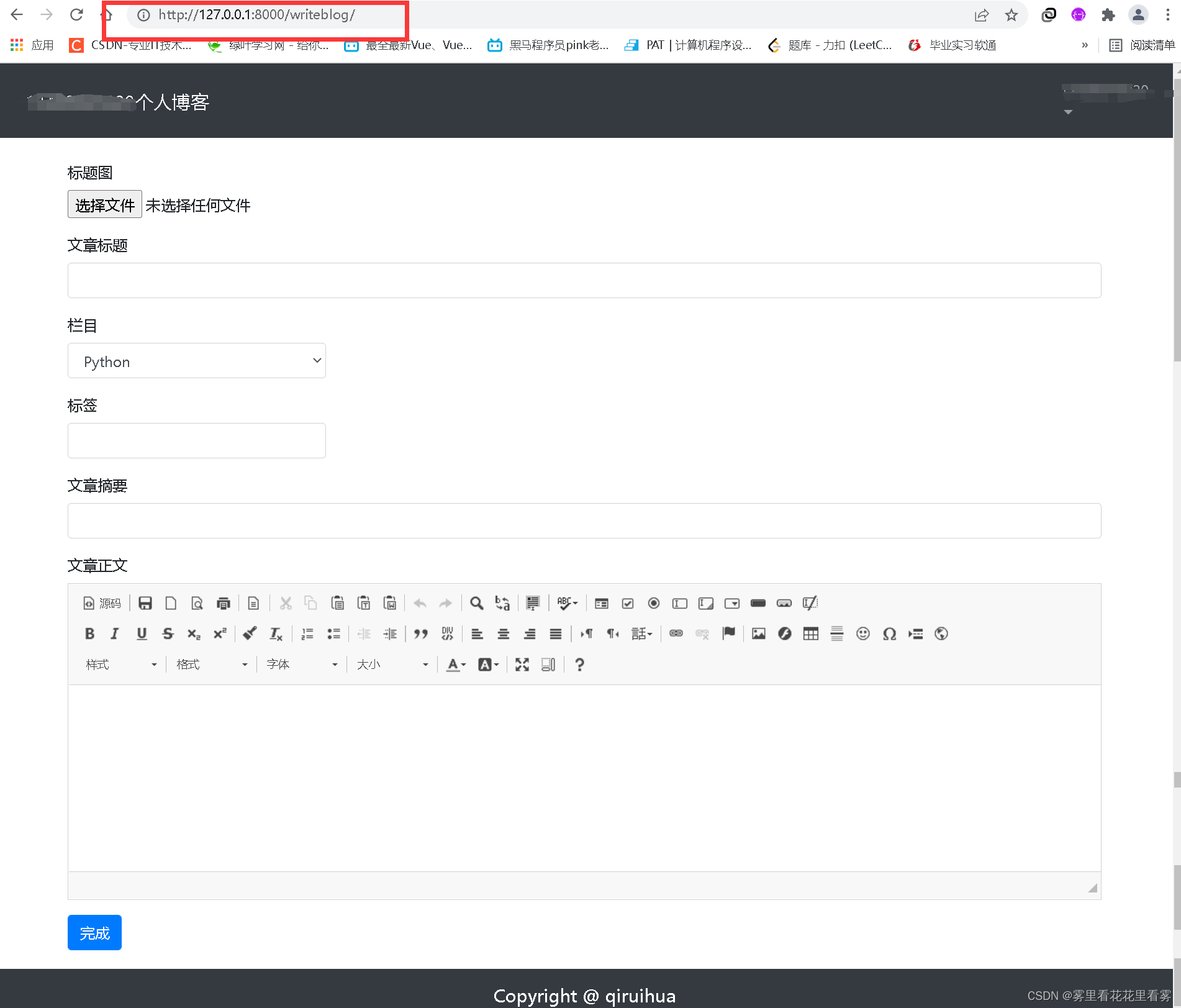The height and width of the screenshot is (1008, 1181).
Task: Insert a radio button field in editor
Action: 654,603
